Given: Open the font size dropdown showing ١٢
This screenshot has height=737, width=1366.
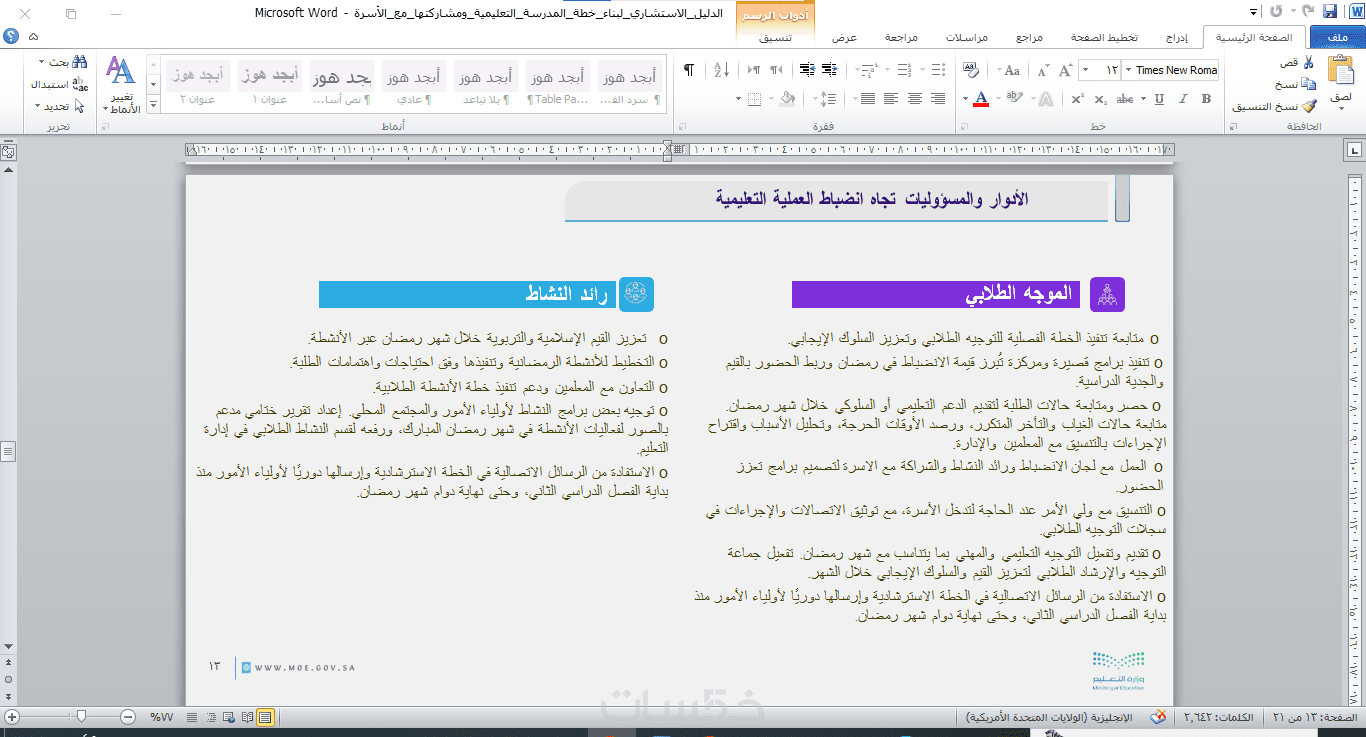Looking at the screenshot, I should [x=1086, y=70].
